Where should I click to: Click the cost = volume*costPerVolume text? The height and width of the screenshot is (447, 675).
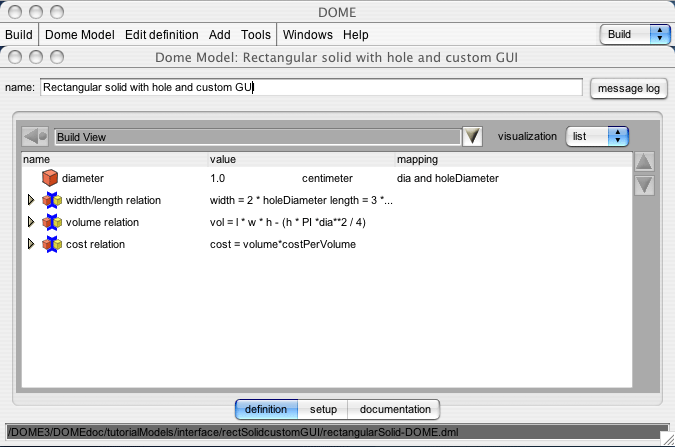coord(283,244)
